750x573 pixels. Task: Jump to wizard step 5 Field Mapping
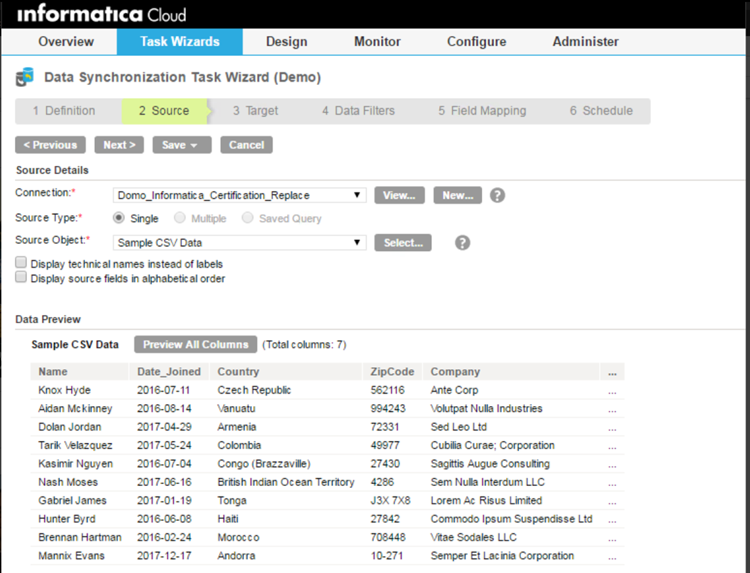[482, 111]
